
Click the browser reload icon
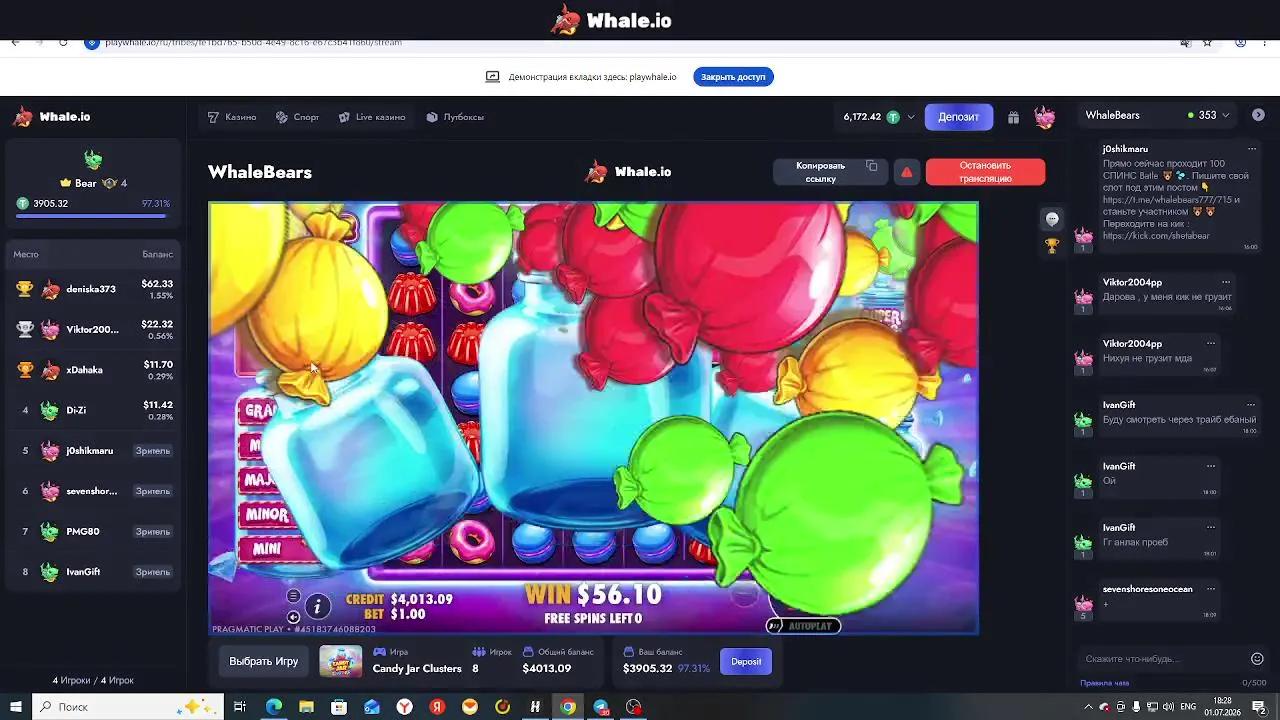(63, 43)
